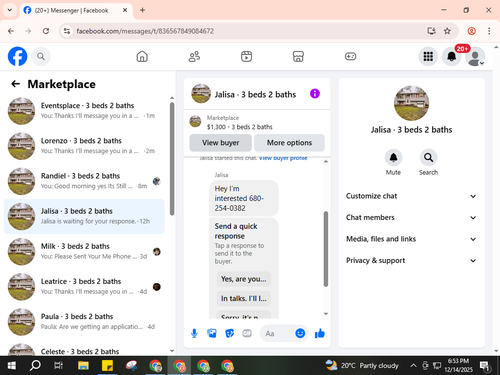Send quick response 'In talks. I'll l...'
Viewport: 500px width, 375px height.
[244, 298]
